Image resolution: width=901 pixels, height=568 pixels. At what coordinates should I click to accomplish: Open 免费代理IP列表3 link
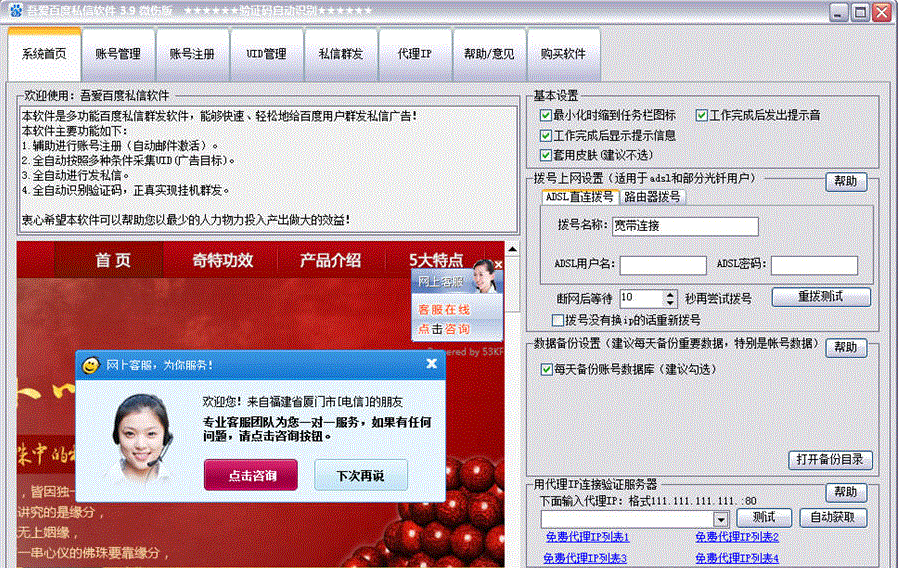(x=585, y=558)
